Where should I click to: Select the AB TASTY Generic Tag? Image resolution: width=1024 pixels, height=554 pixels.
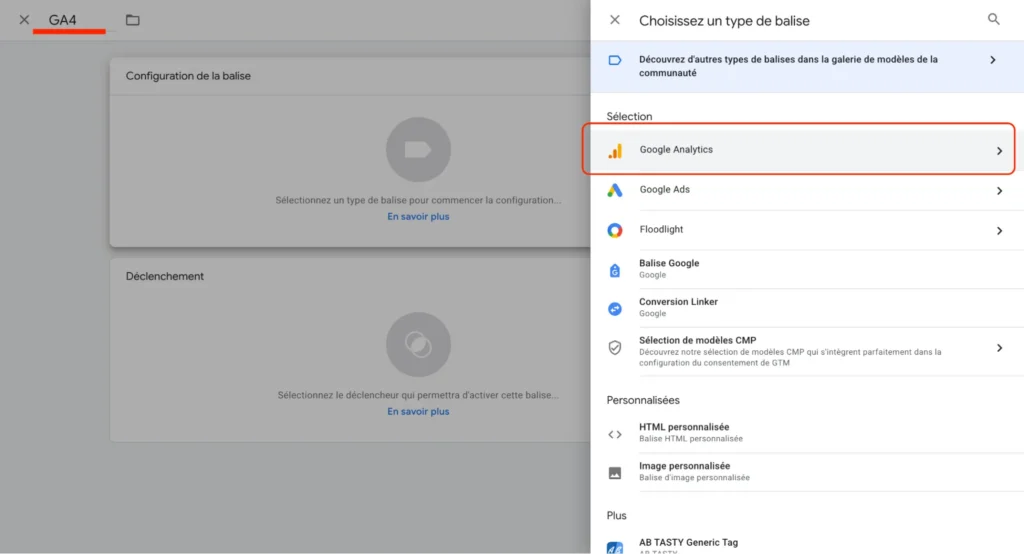point(807,544)
